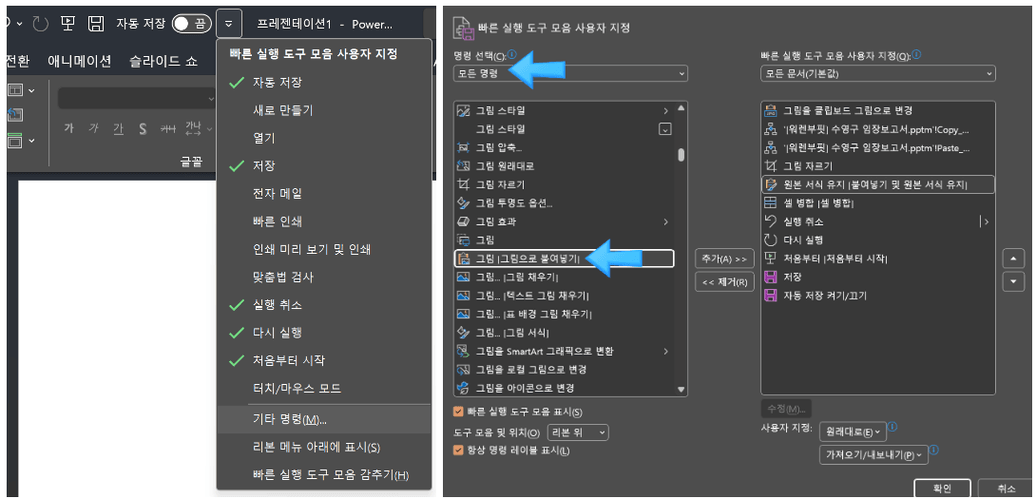Click the bold 가 icon in font group
1036x499 pixels.
(68, 129)
